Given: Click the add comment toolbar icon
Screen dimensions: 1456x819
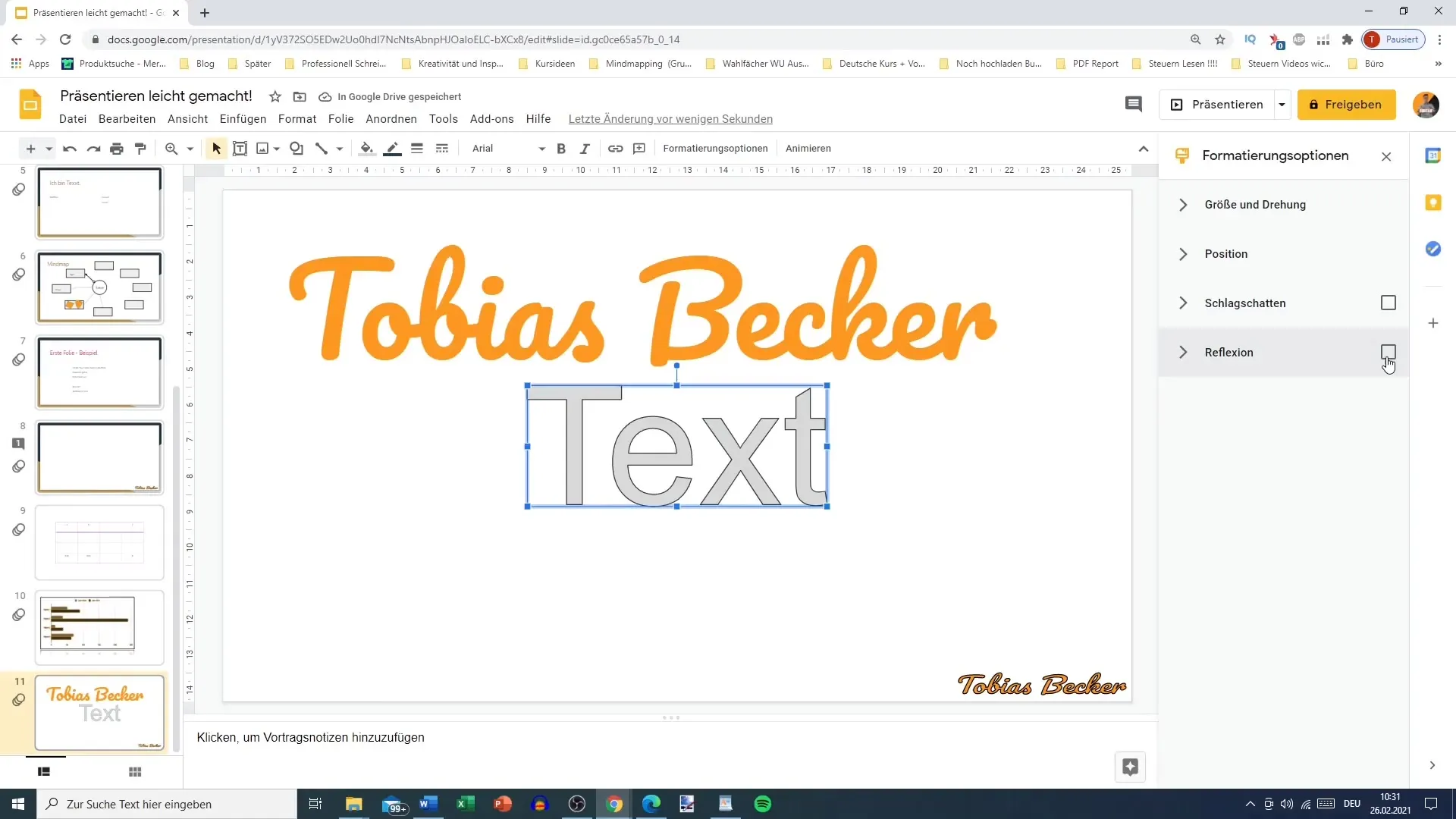Looking at the screenshot, I should point(639,149).
